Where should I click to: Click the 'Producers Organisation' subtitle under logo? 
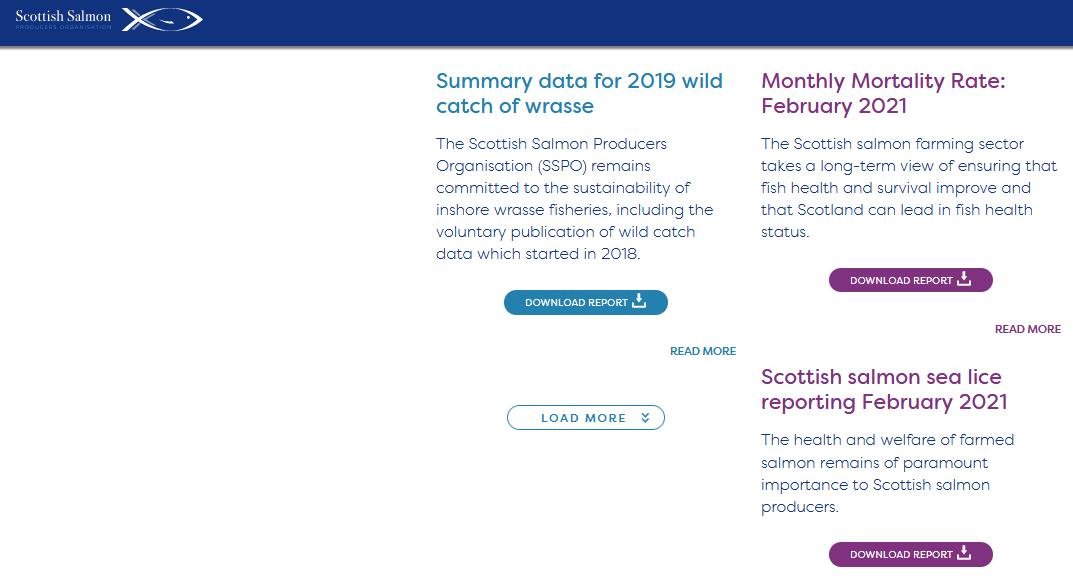pos(63,28)
